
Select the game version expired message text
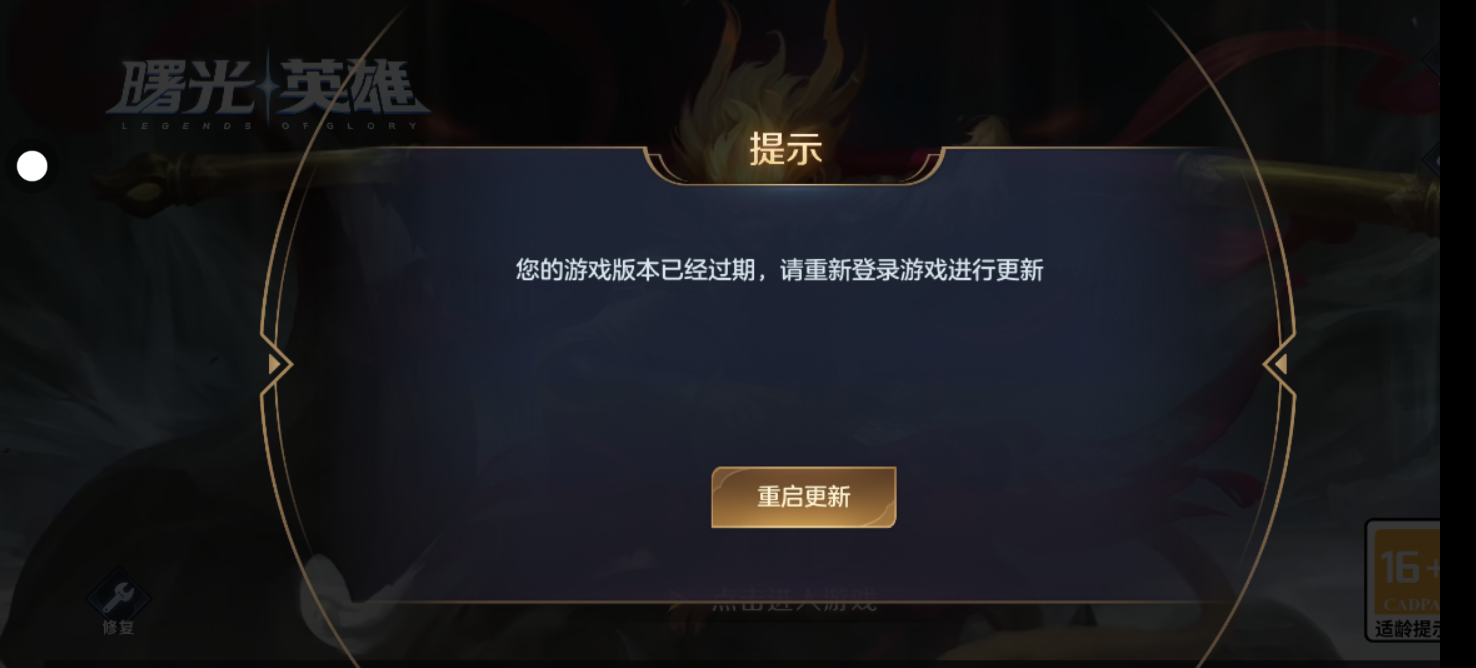point(779,270)
